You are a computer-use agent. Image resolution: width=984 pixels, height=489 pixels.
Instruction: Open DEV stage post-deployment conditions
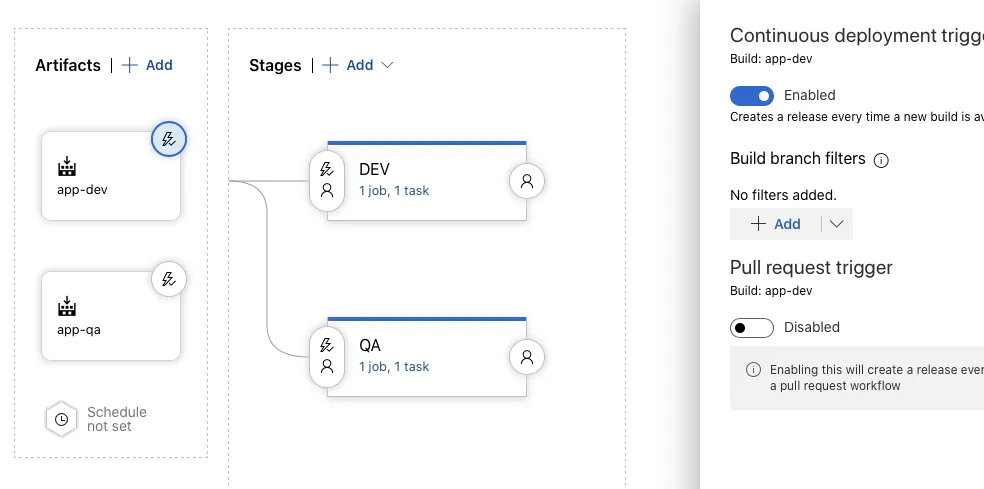click(x=527, y=181)
